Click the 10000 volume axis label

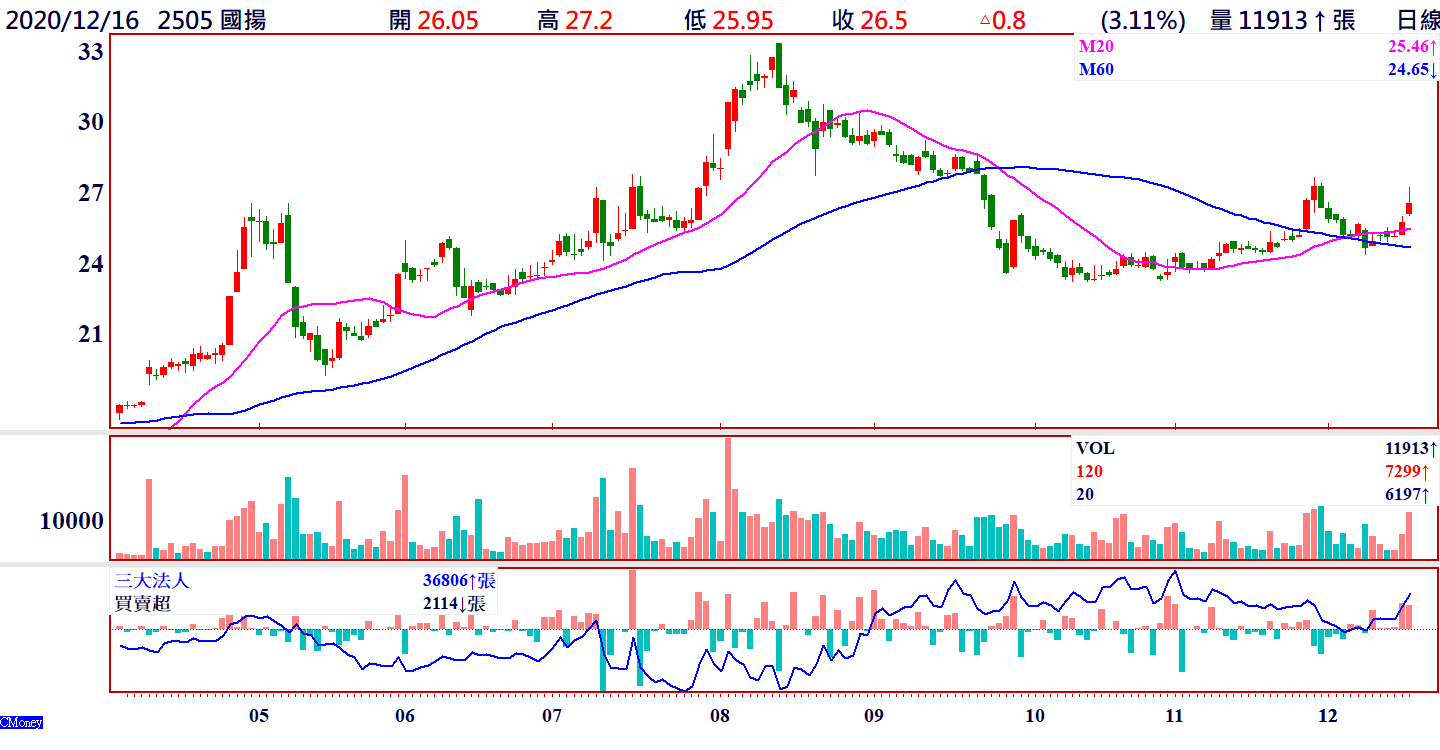(x=72, y=521)
